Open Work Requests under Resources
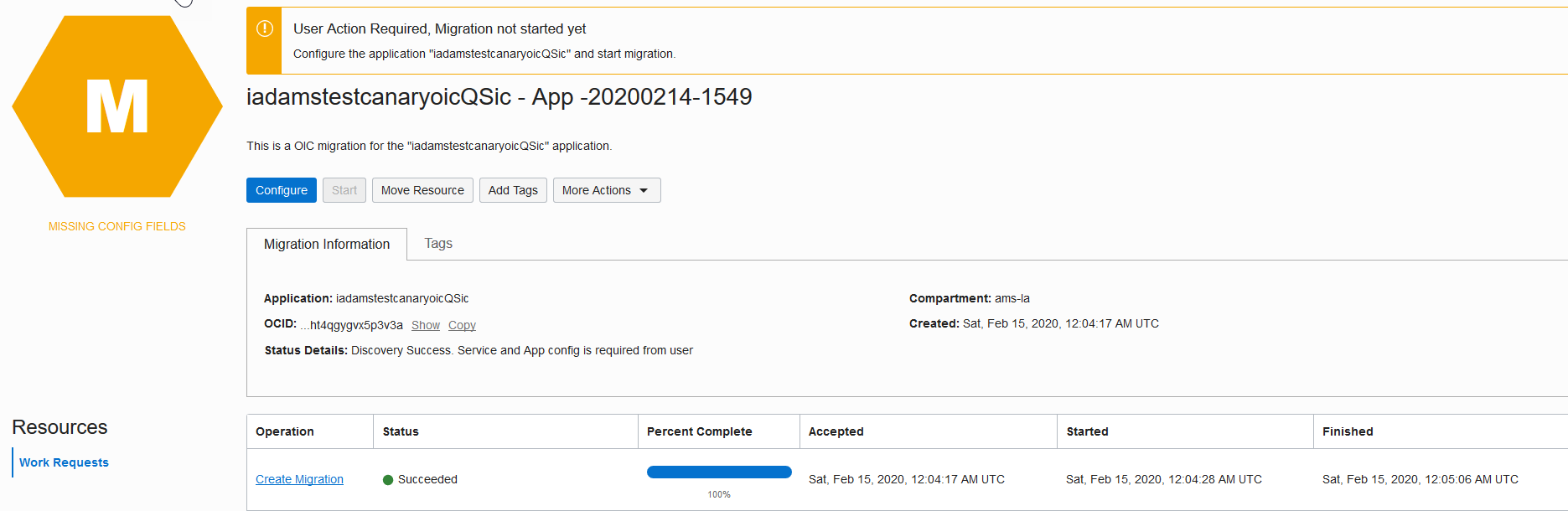The image size is (1568, 511). (x=64, y=462)
